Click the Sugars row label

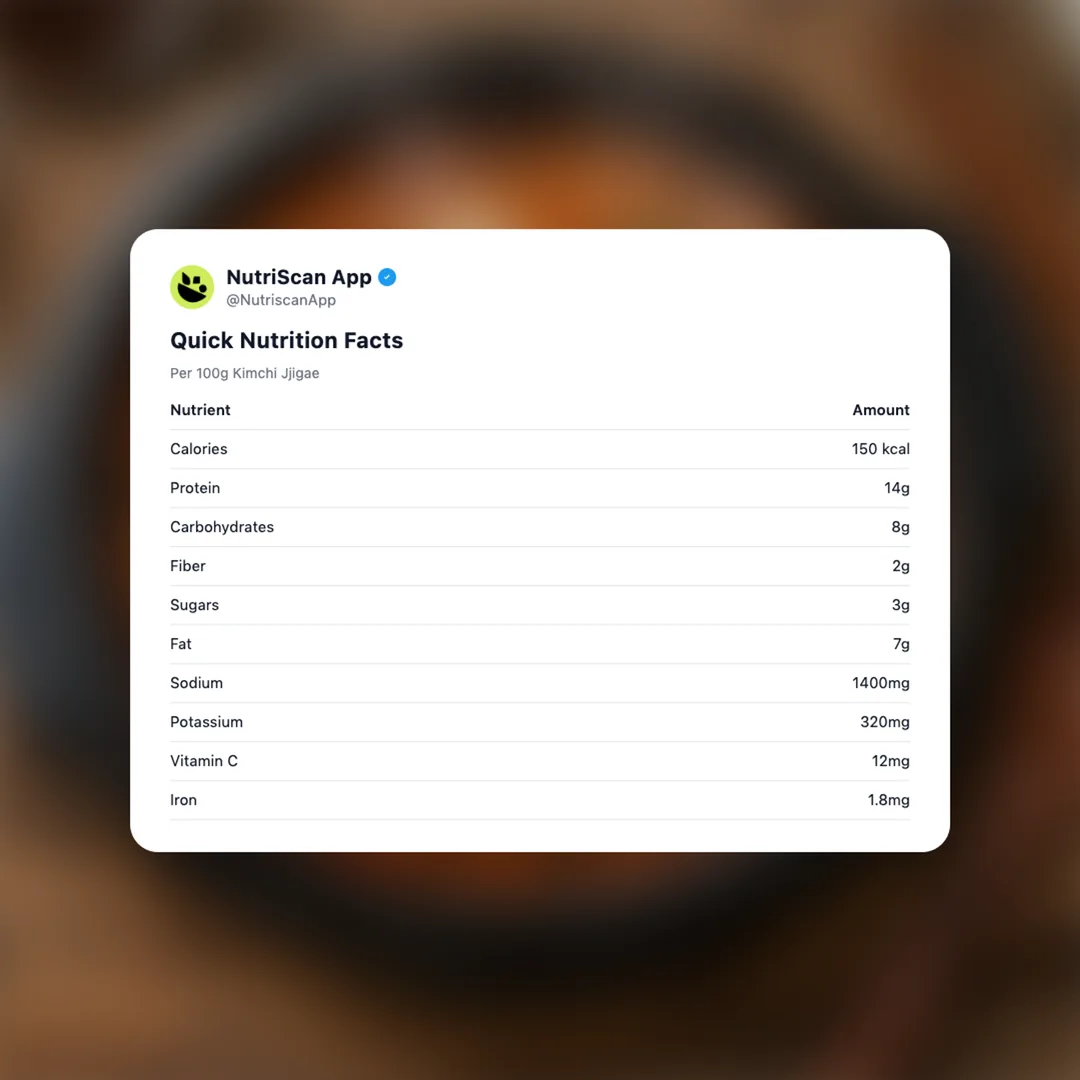click(194, 605)
